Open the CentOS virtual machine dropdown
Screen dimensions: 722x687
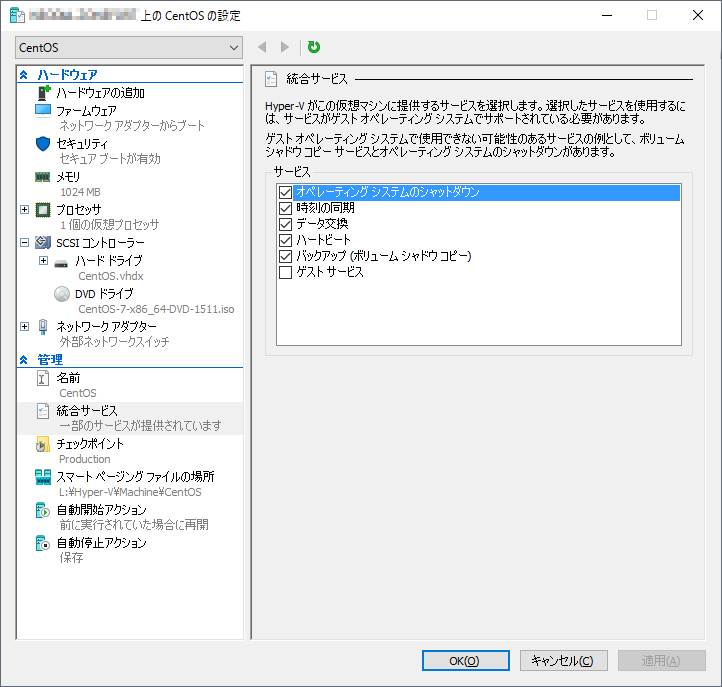129,47
